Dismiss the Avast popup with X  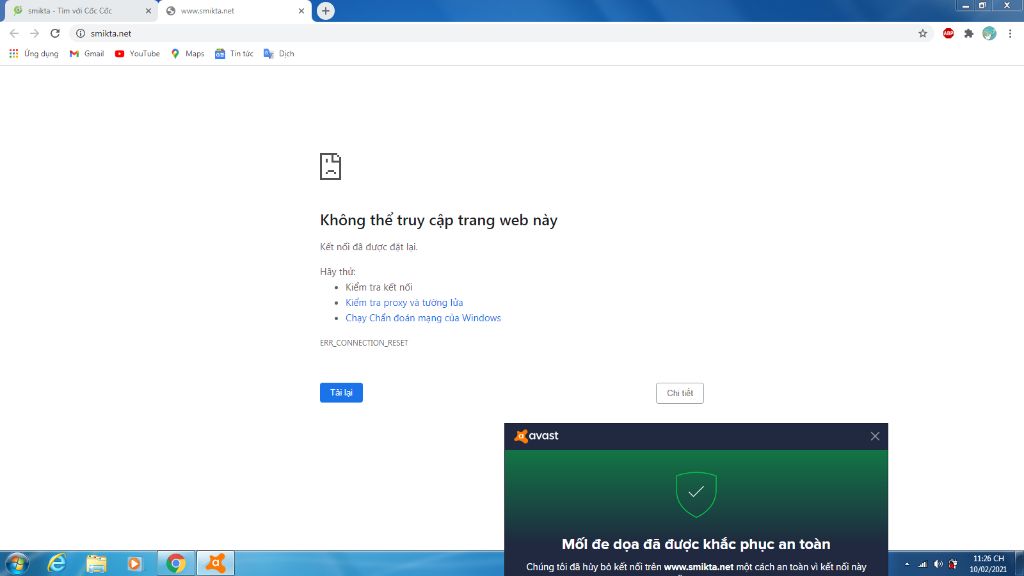pyautogui.click(x=874, y=436)
